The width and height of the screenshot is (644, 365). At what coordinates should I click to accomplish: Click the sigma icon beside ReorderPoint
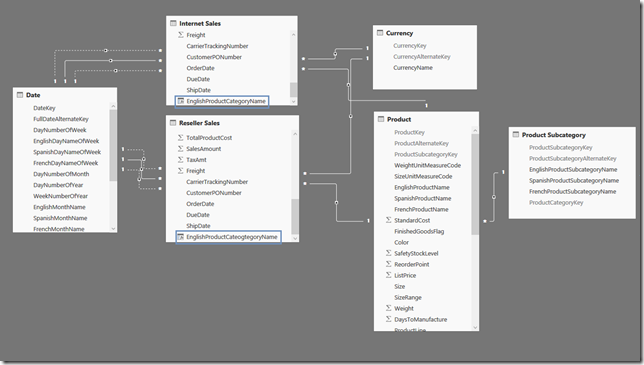[389, 264]
